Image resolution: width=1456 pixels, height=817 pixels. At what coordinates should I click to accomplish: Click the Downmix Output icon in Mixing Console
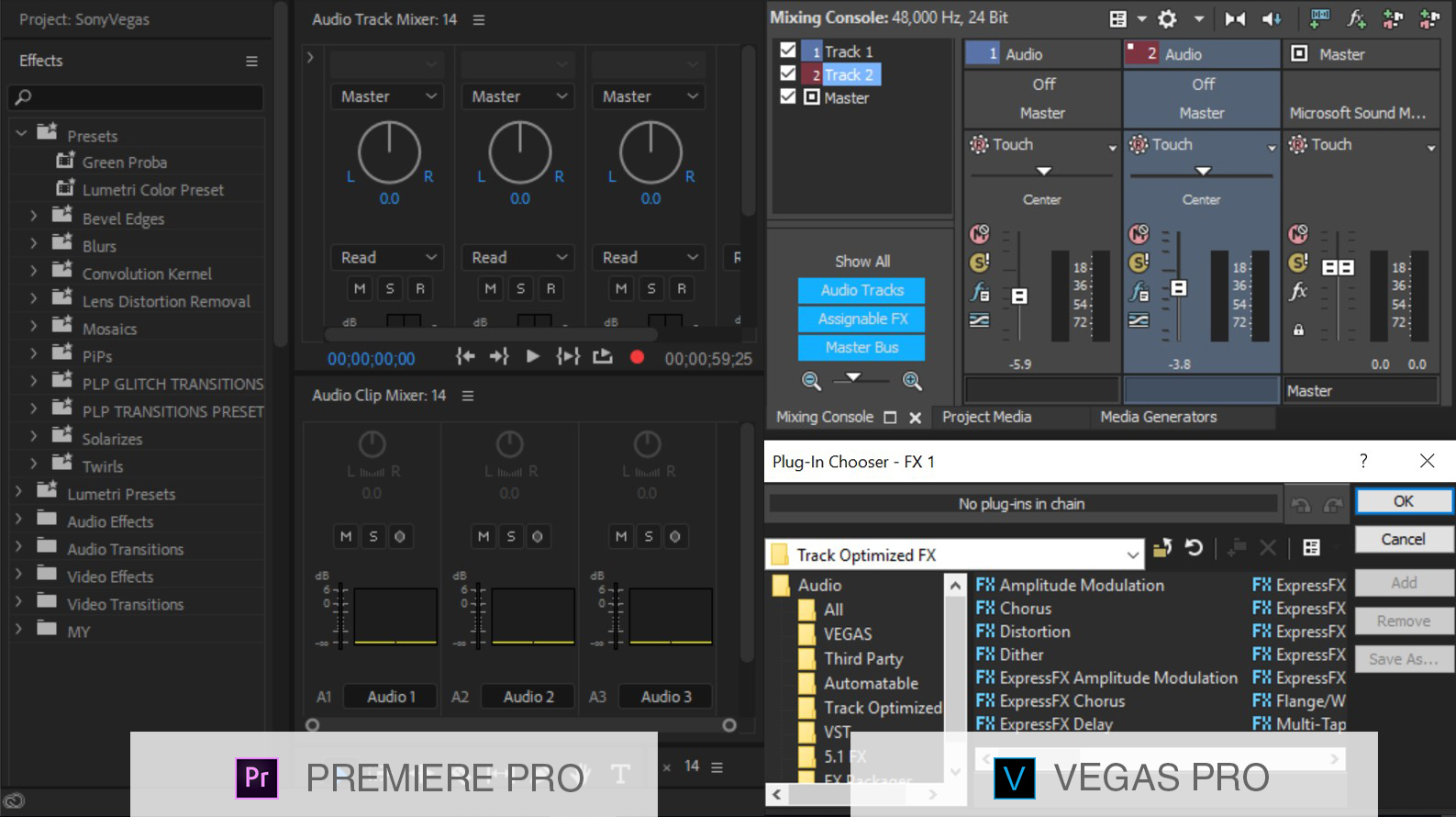1235,18
